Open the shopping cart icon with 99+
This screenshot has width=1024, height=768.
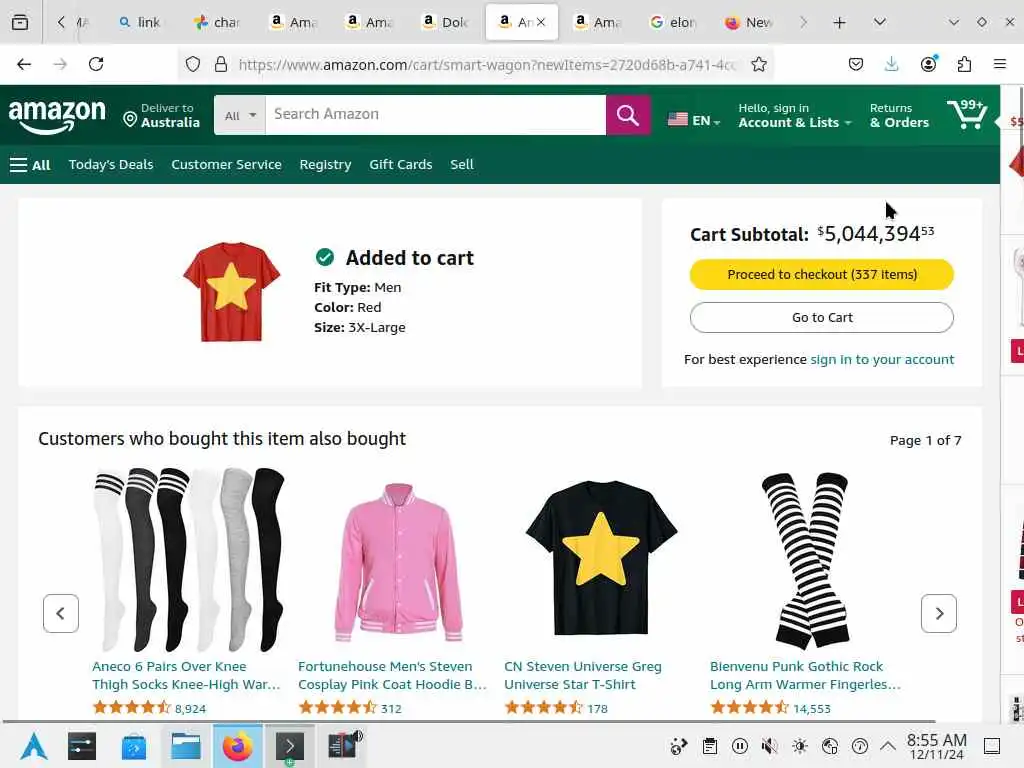point(967,114)
